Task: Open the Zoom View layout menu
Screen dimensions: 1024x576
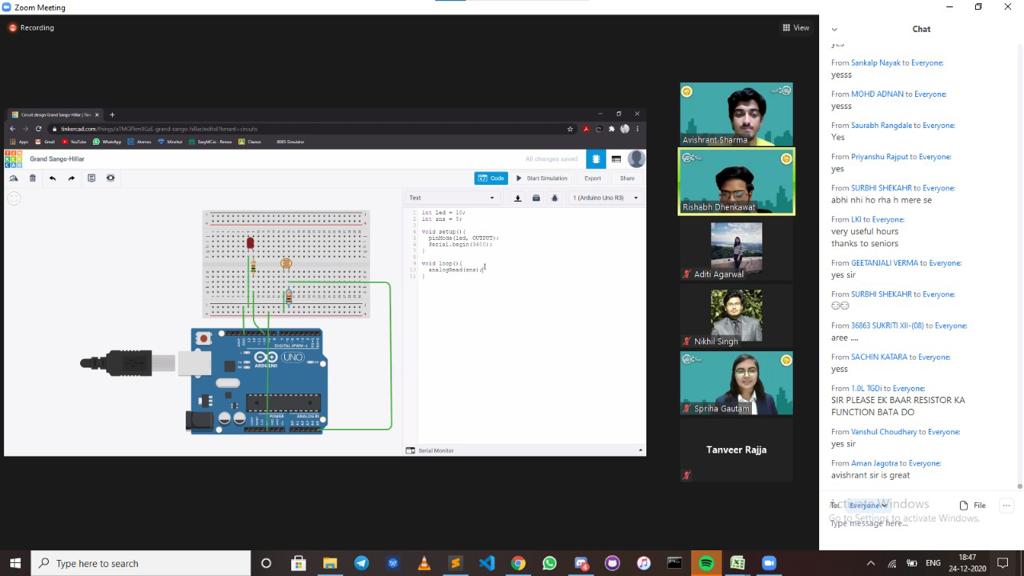Action: tap(795, 28)
